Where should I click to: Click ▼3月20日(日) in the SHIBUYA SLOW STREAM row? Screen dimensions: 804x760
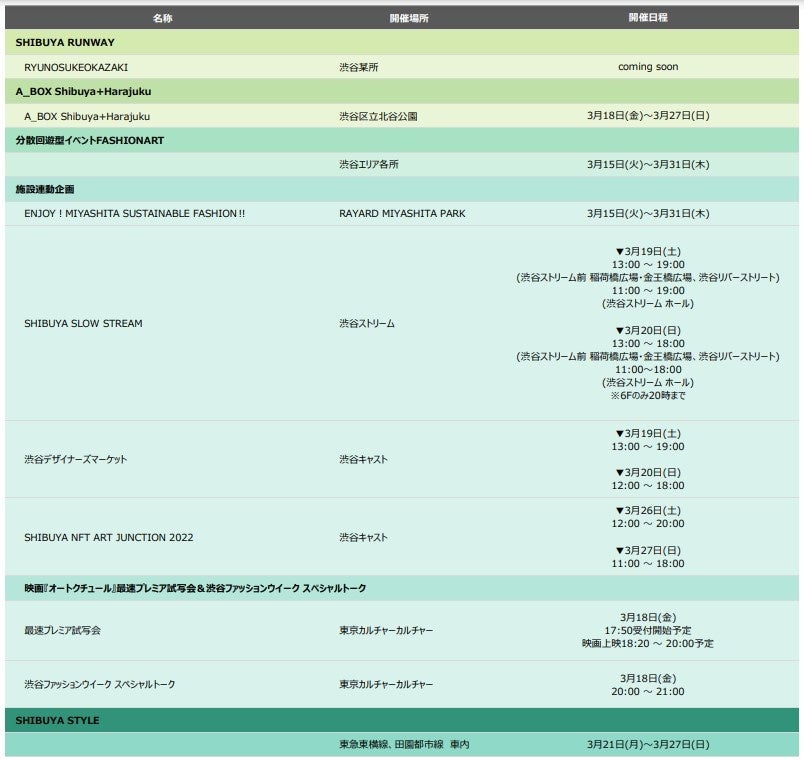648,330
